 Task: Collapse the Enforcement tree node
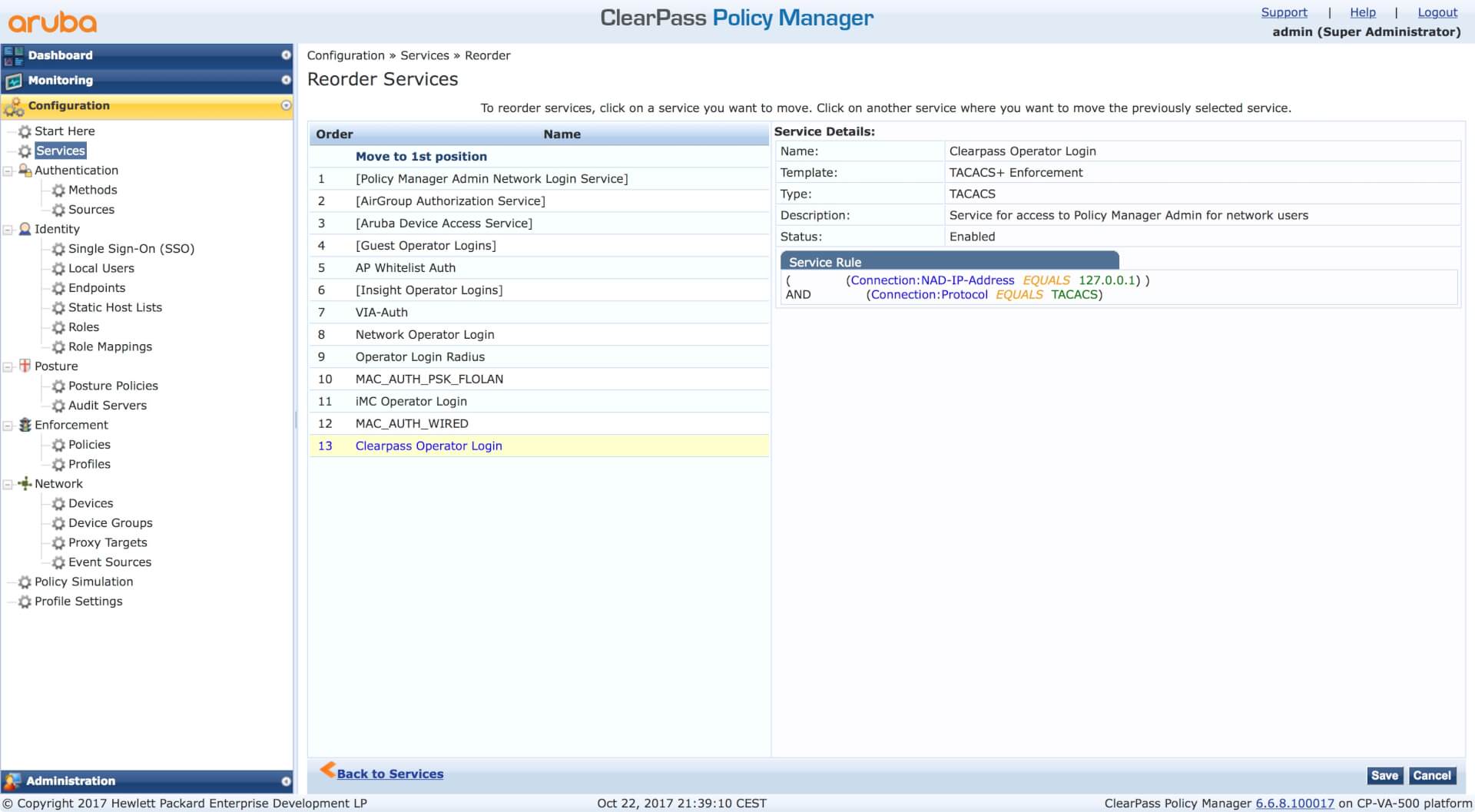8,425
